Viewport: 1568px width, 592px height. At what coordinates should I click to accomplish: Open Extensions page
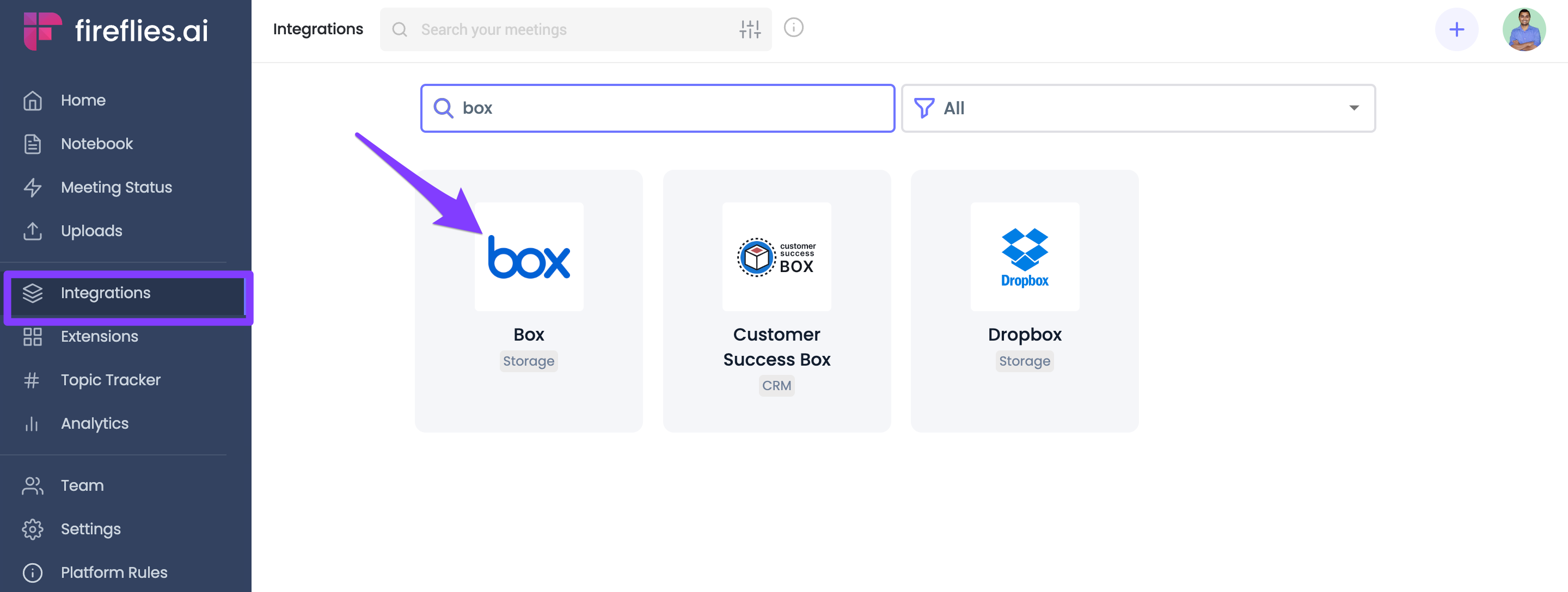pyautogui.click(x=99, y=336)
